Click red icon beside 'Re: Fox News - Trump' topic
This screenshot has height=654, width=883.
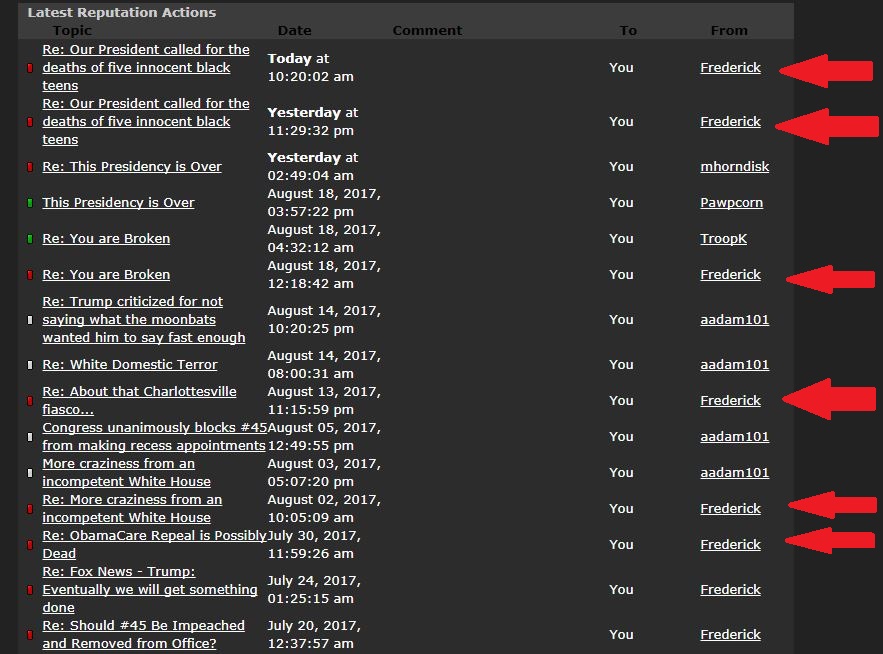pyautogui.click(x=30, y=590)
